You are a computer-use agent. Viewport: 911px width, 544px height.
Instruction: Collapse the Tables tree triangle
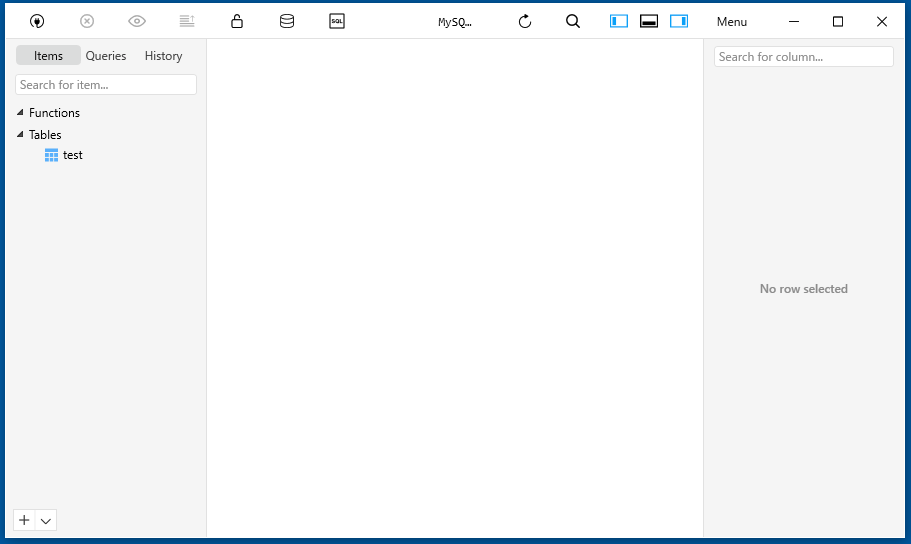coord(20,134)
